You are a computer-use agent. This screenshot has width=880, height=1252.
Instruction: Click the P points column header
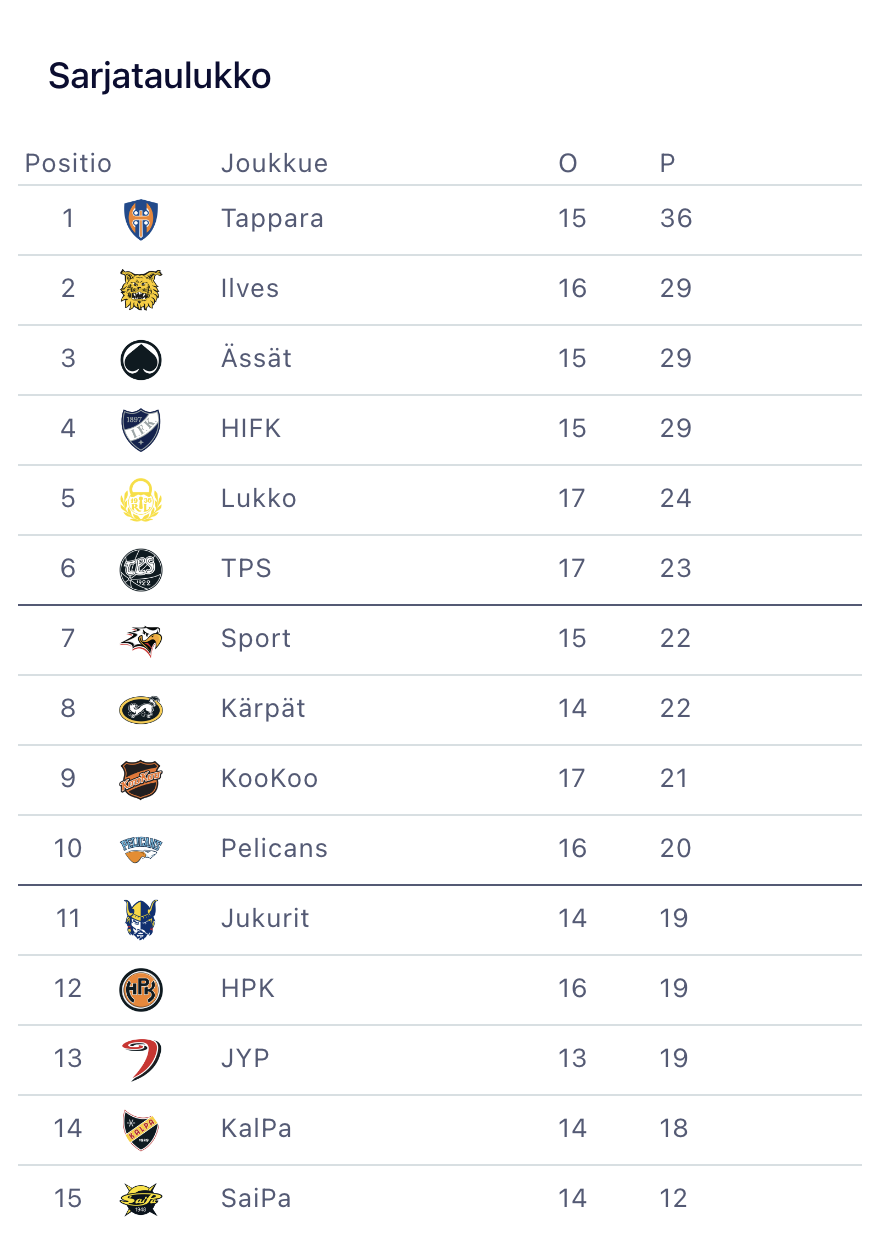pyautogui.click(x=667, y=163)
